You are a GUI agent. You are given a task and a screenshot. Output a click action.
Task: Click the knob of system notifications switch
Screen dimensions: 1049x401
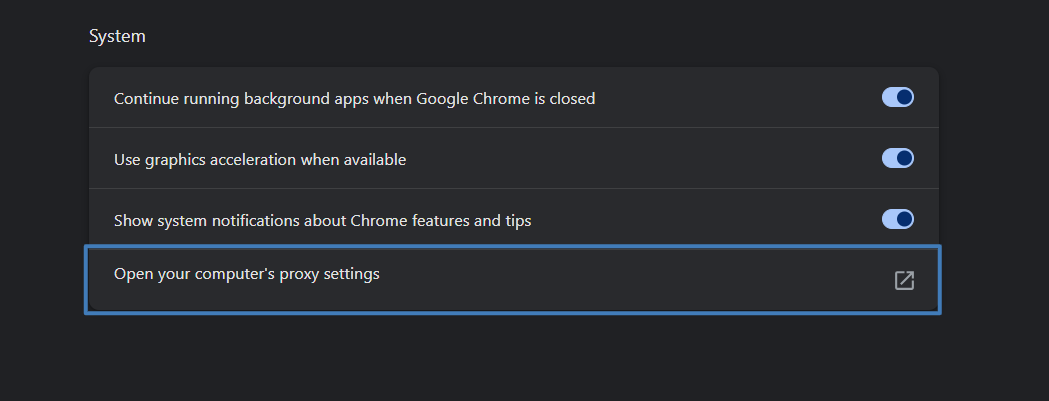[x=904, y=219]
